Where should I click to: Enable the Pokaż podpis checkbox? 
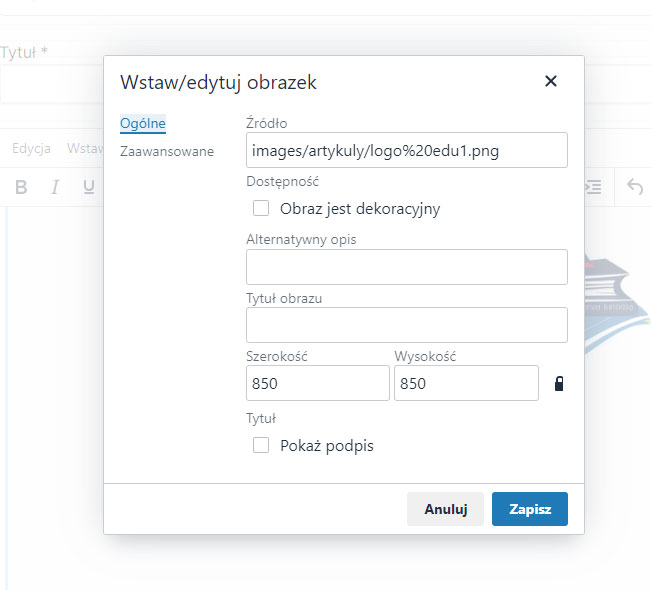[261, 445]
